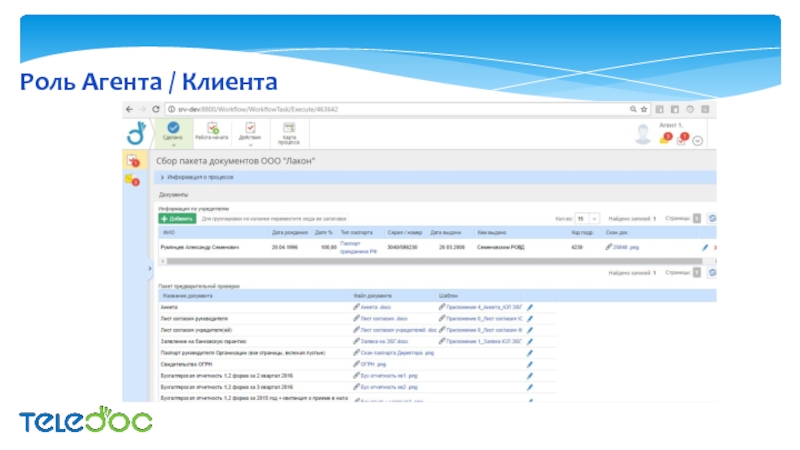Open the yellow sidebar folder icon
Viewport: 800px width, 450px height.
132,180
